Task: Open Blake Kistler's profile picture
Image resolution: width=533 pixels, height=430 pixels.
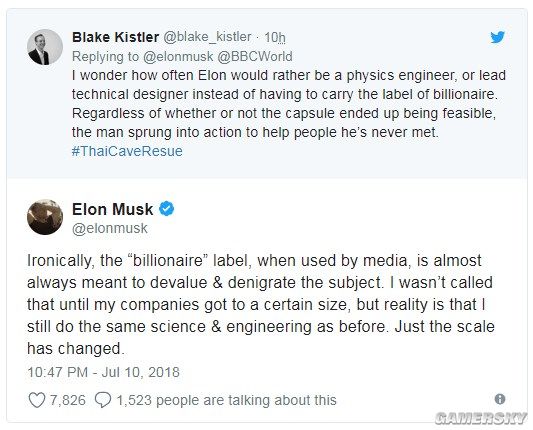Action: (x=45, y=47)
